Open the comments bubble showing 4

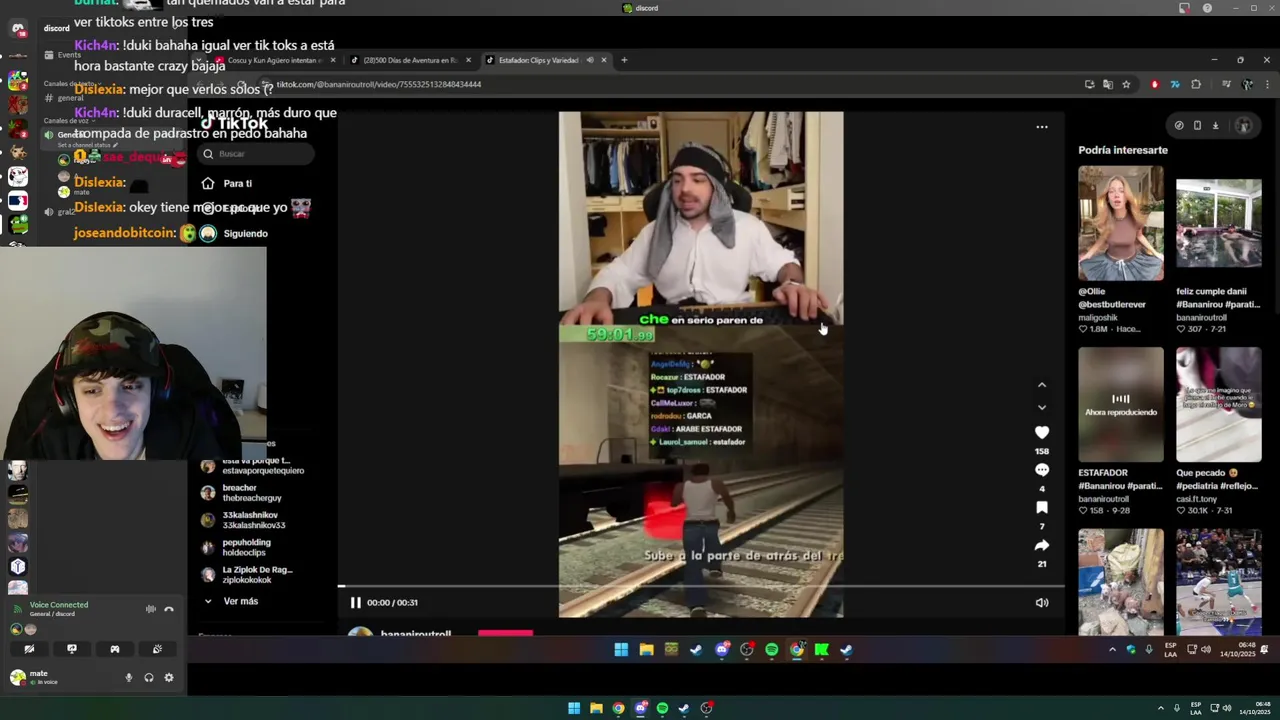[x=1041, y=470]
